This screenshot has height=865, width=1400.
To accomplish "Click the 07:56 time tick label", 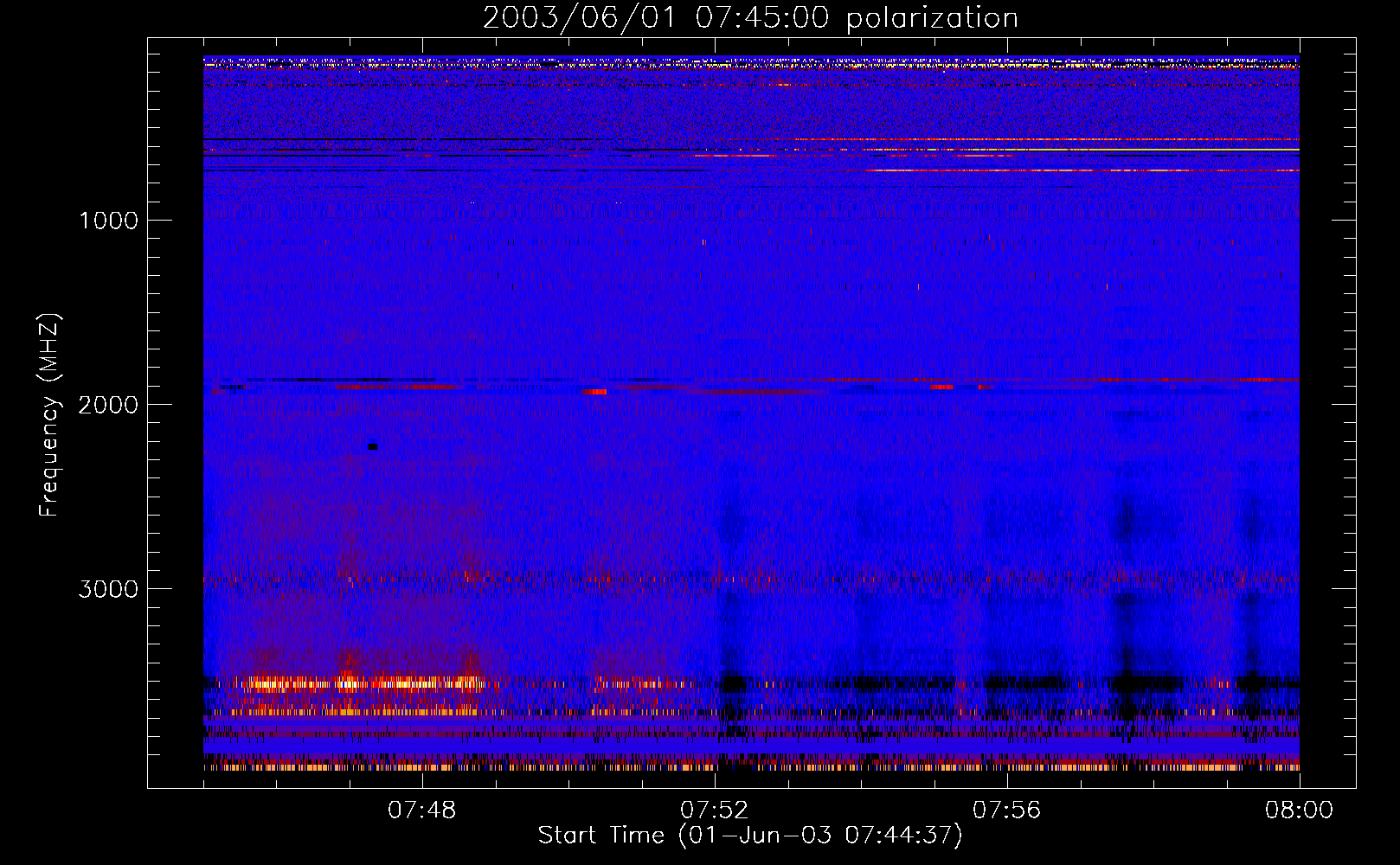I will pos(1007,811).
